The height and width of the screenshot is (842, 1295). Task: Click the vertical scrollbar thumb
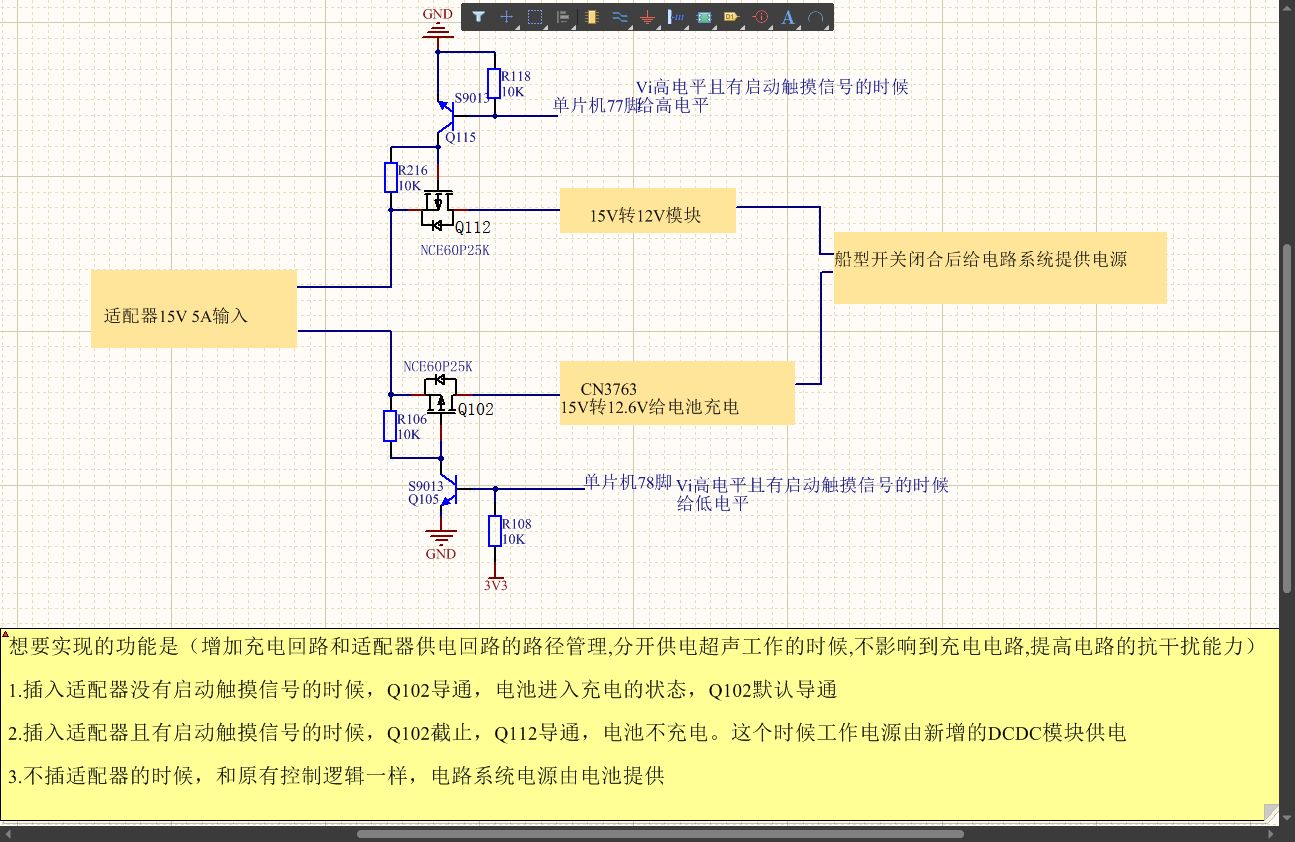(x=1287, y=418)
